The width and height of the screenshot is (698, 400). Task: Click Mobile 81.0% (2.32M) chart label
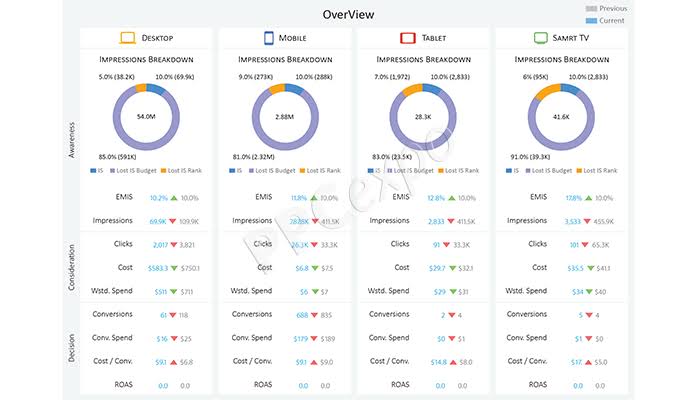[x=254, y=157]
